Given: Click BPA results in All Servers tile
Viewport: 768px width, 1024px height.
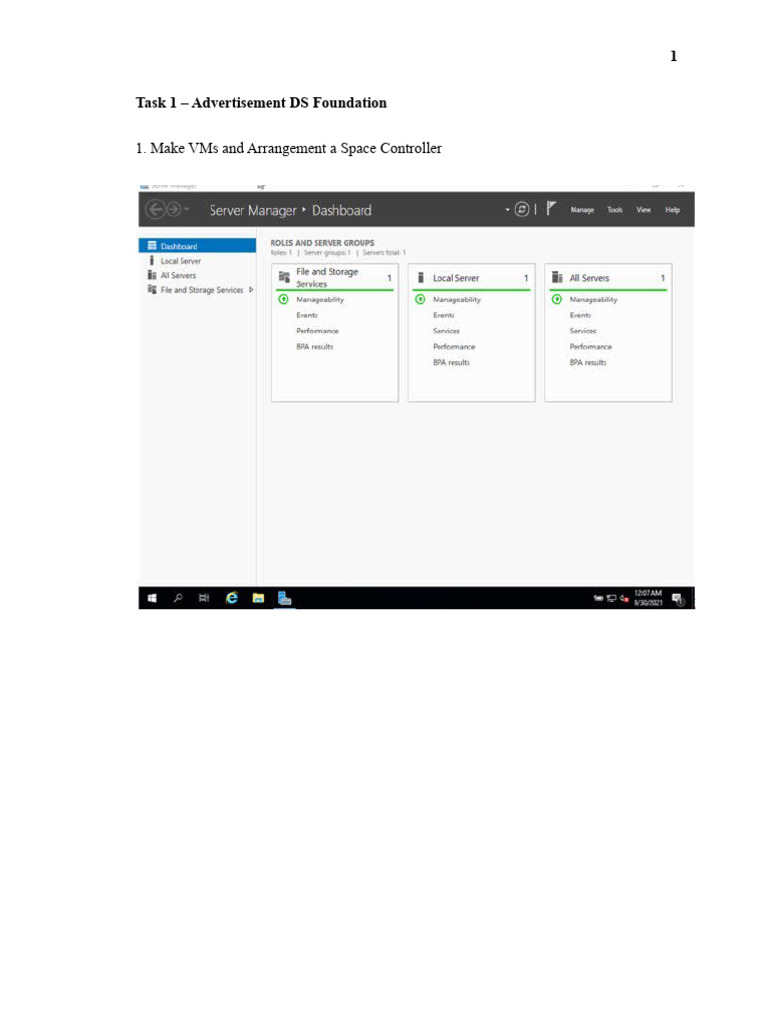Looking at the screenshot, I should [x=588, y=362].
